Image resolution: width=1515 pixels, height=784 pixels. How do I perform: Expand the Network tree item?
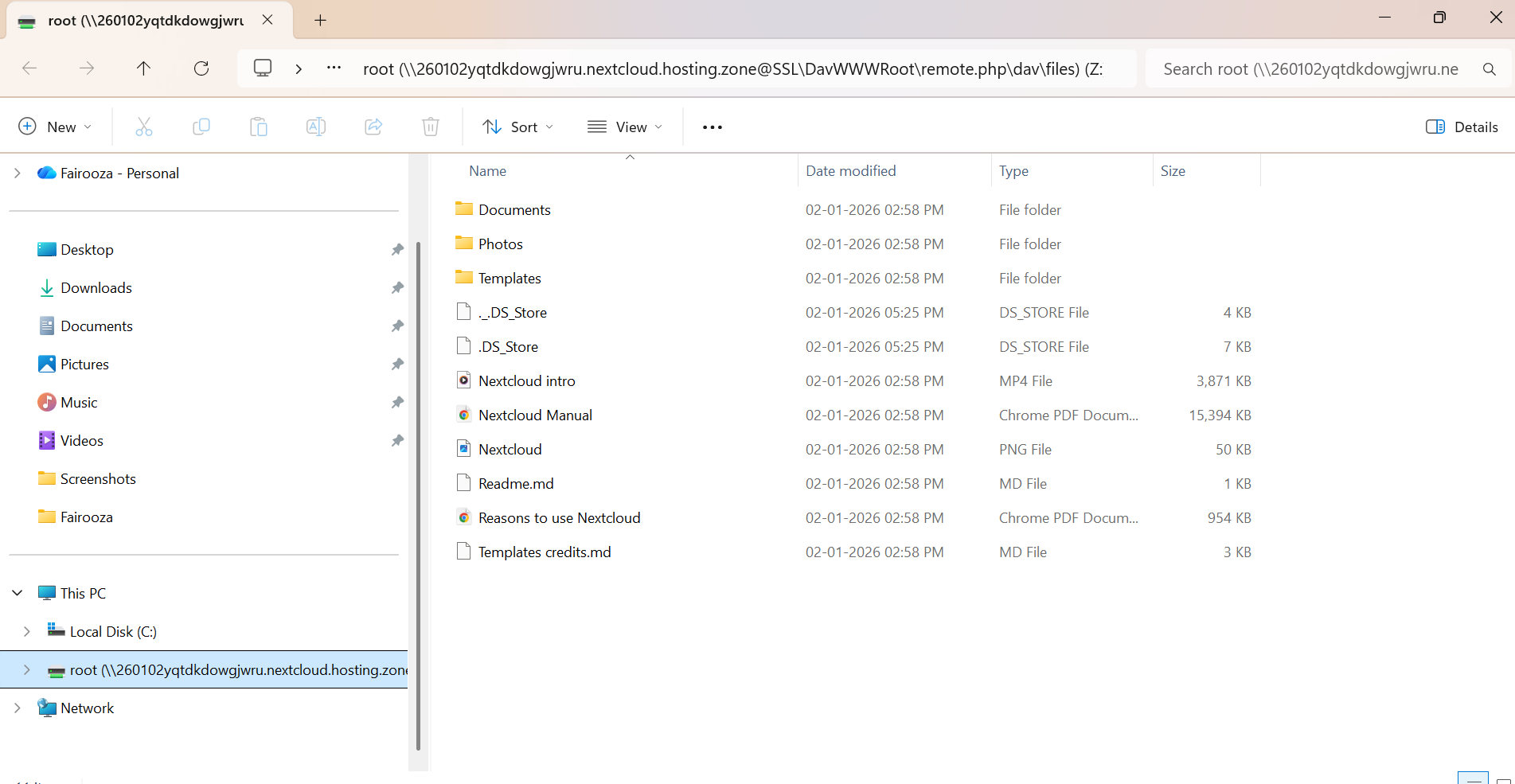coord(18,708)
